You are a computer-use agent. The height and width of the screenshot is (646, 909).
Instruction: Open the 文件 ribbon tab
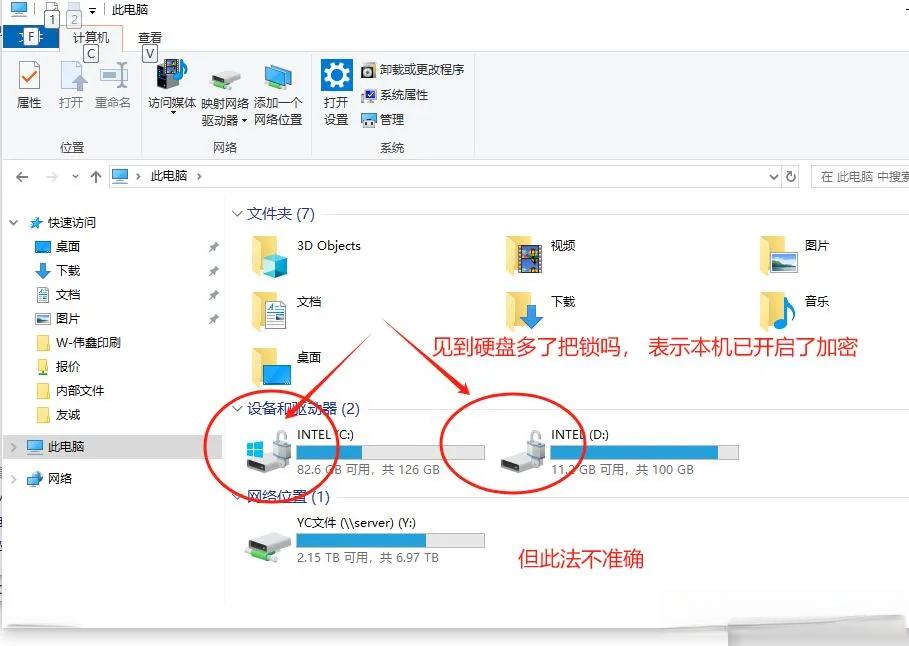point(31,38)
